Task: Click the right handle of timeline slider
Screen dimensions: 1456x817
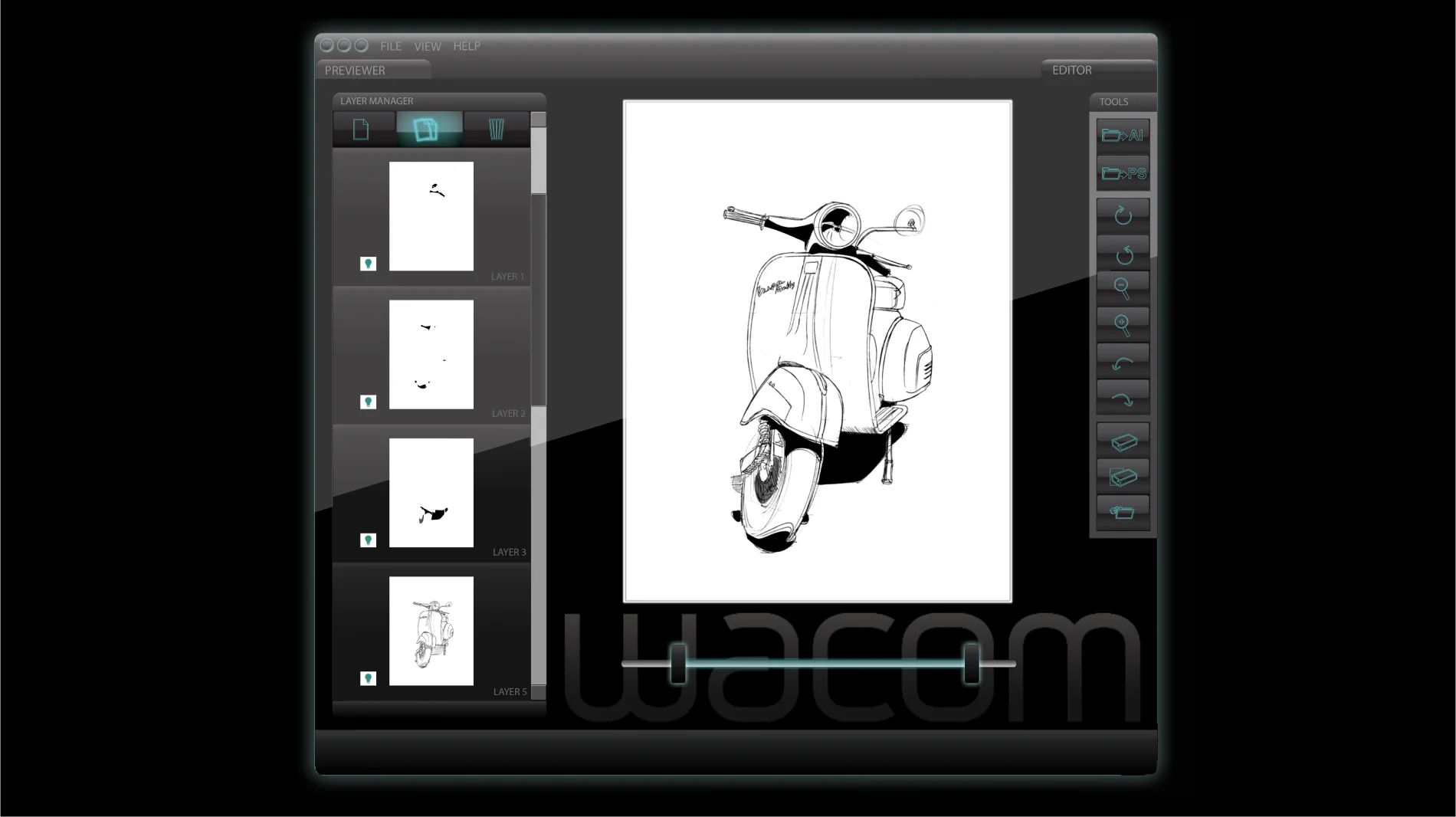Action: 972,663
